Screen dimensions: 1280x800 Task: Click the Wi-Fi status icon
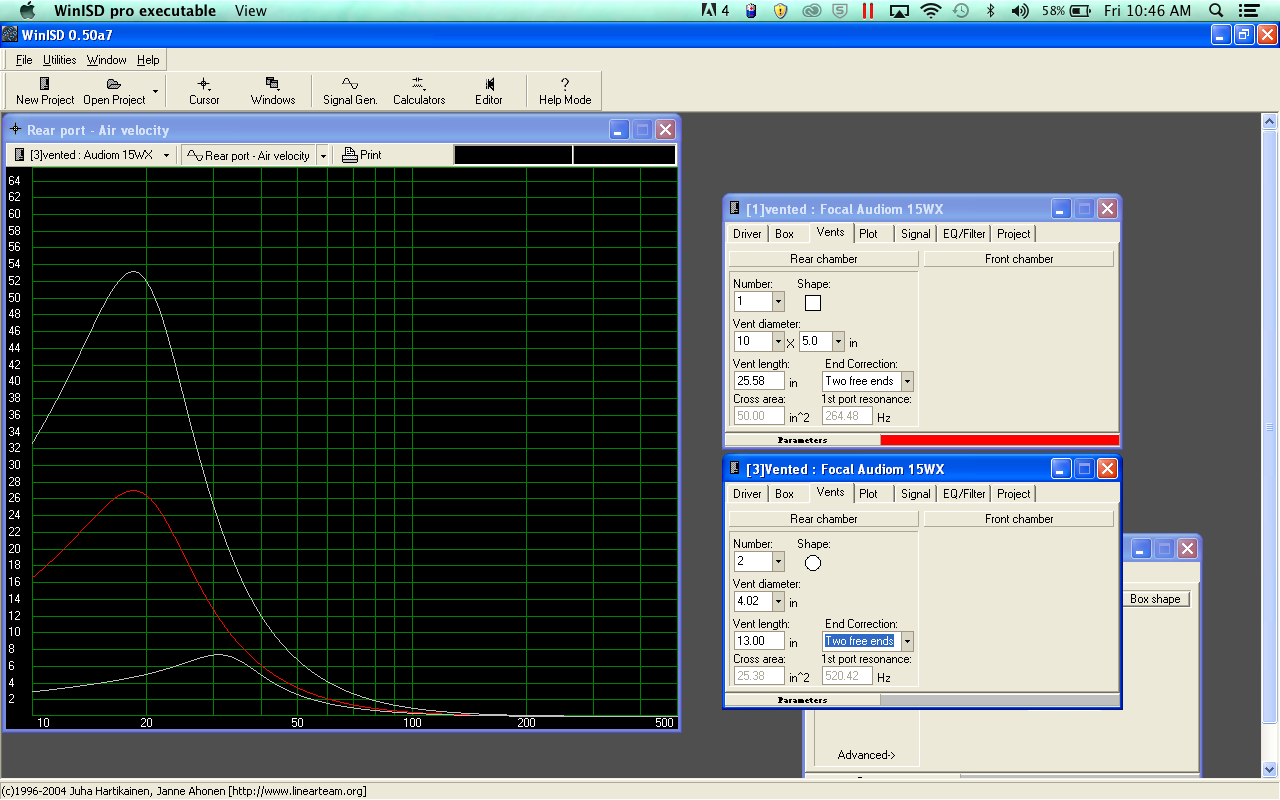click(x=931, y=10)
